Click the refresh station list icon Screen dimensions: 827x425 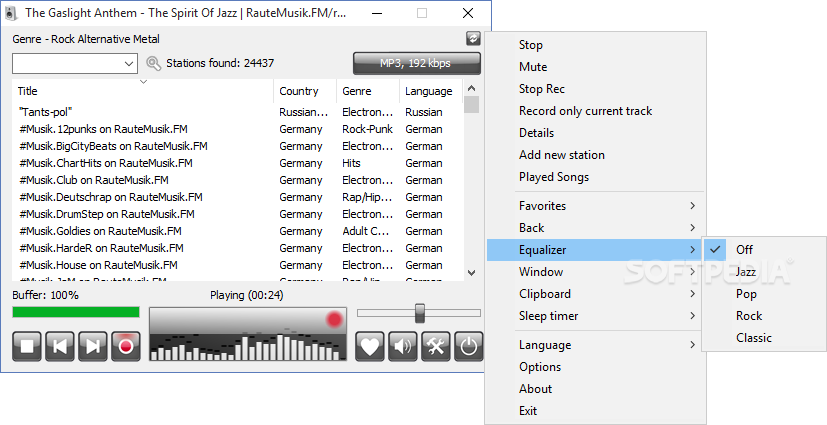pos(473,38)
